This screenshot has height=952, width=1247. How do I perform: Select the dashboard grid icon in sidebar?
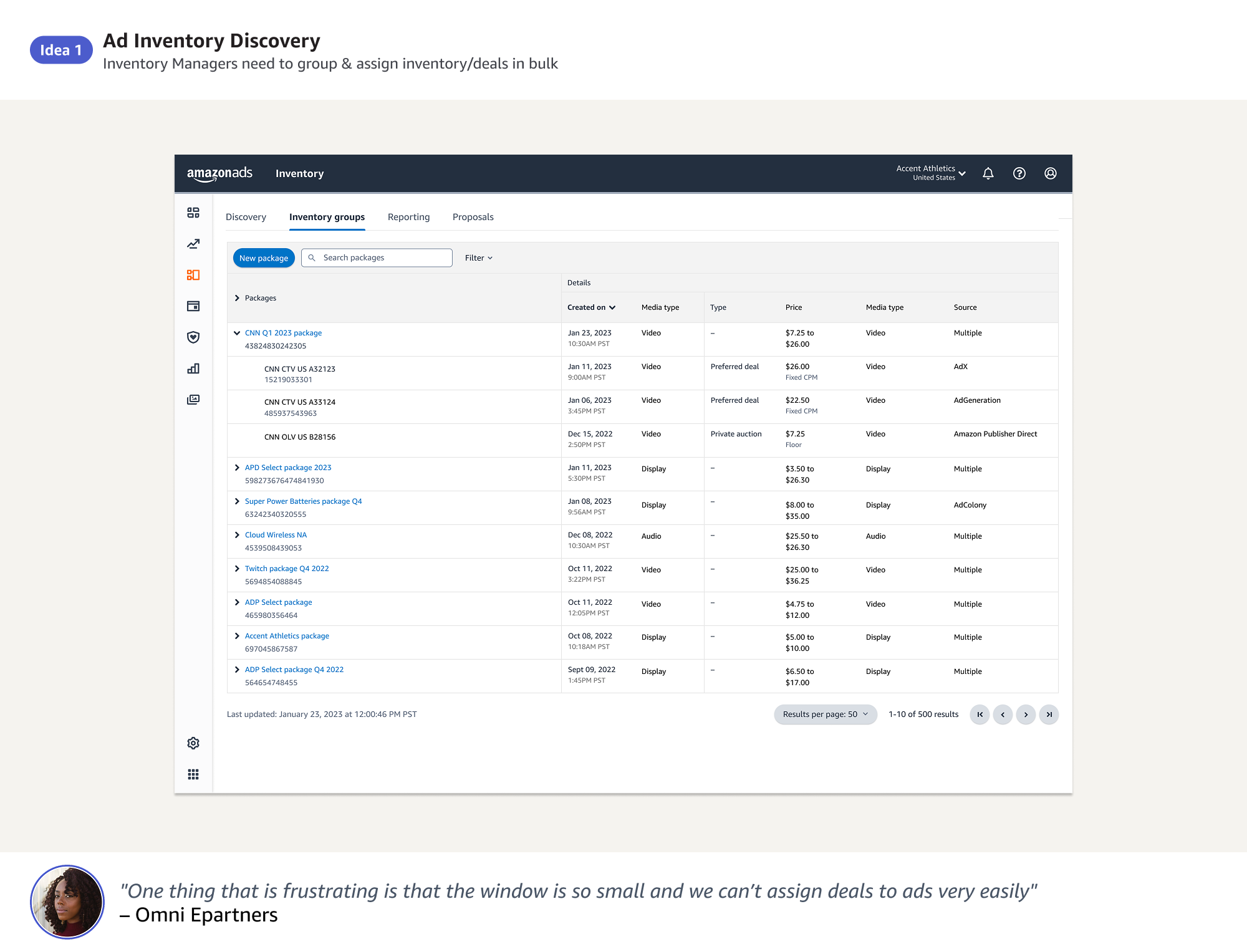[x=193, y=213]
